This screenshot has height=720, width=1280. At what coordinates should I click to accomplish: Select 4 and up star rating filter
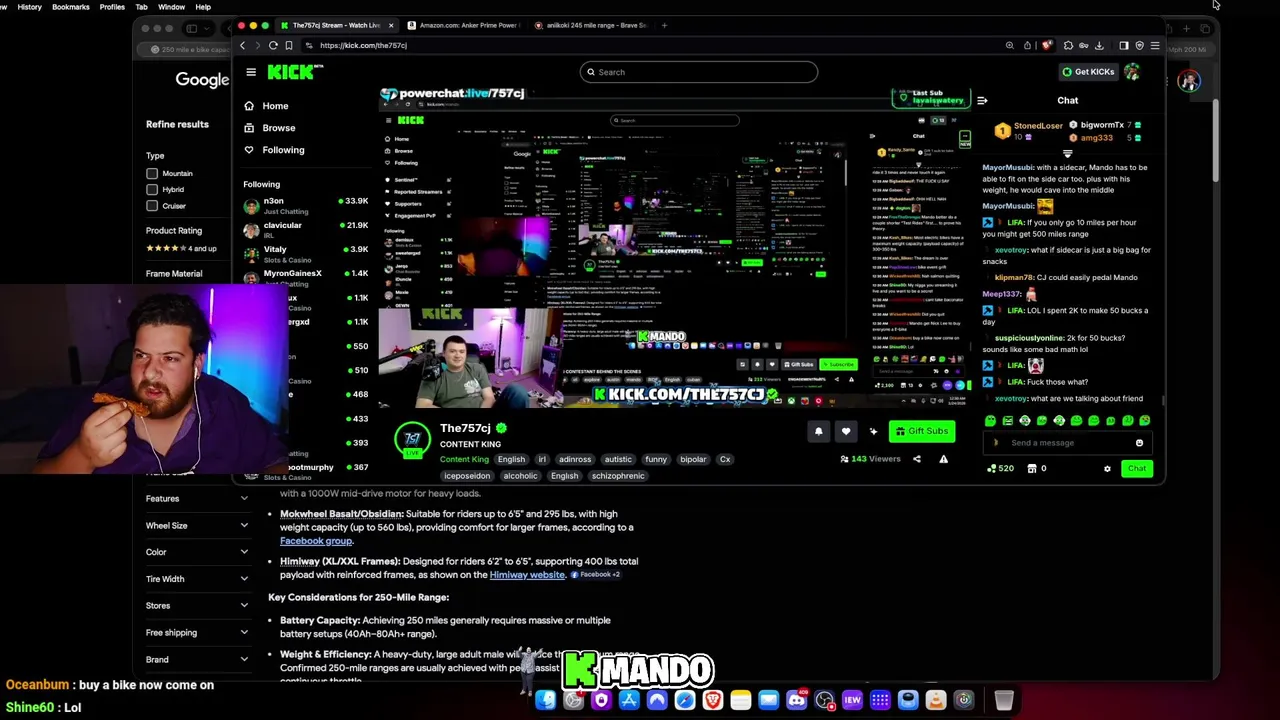tap(181, 248)
